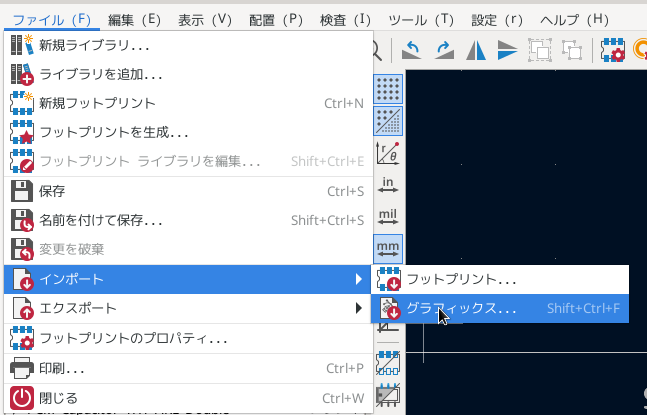Click the flip vertically toolbar icon

coord(508,50)
